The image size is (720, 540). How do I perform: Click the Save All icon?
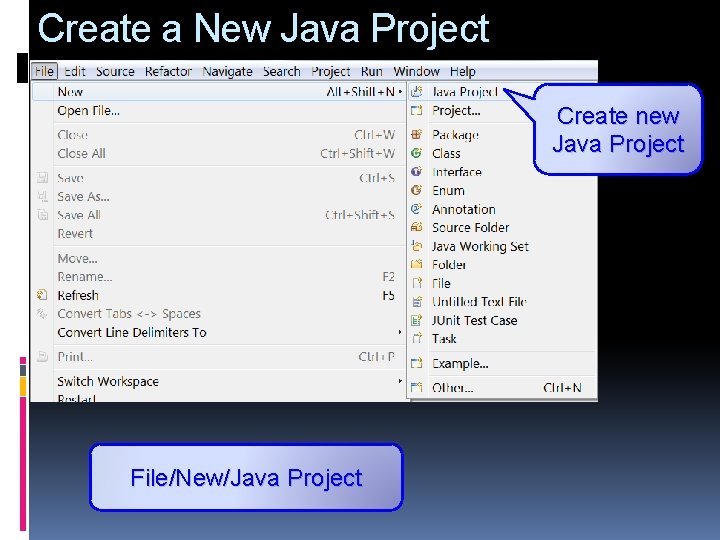coord(42,215)
